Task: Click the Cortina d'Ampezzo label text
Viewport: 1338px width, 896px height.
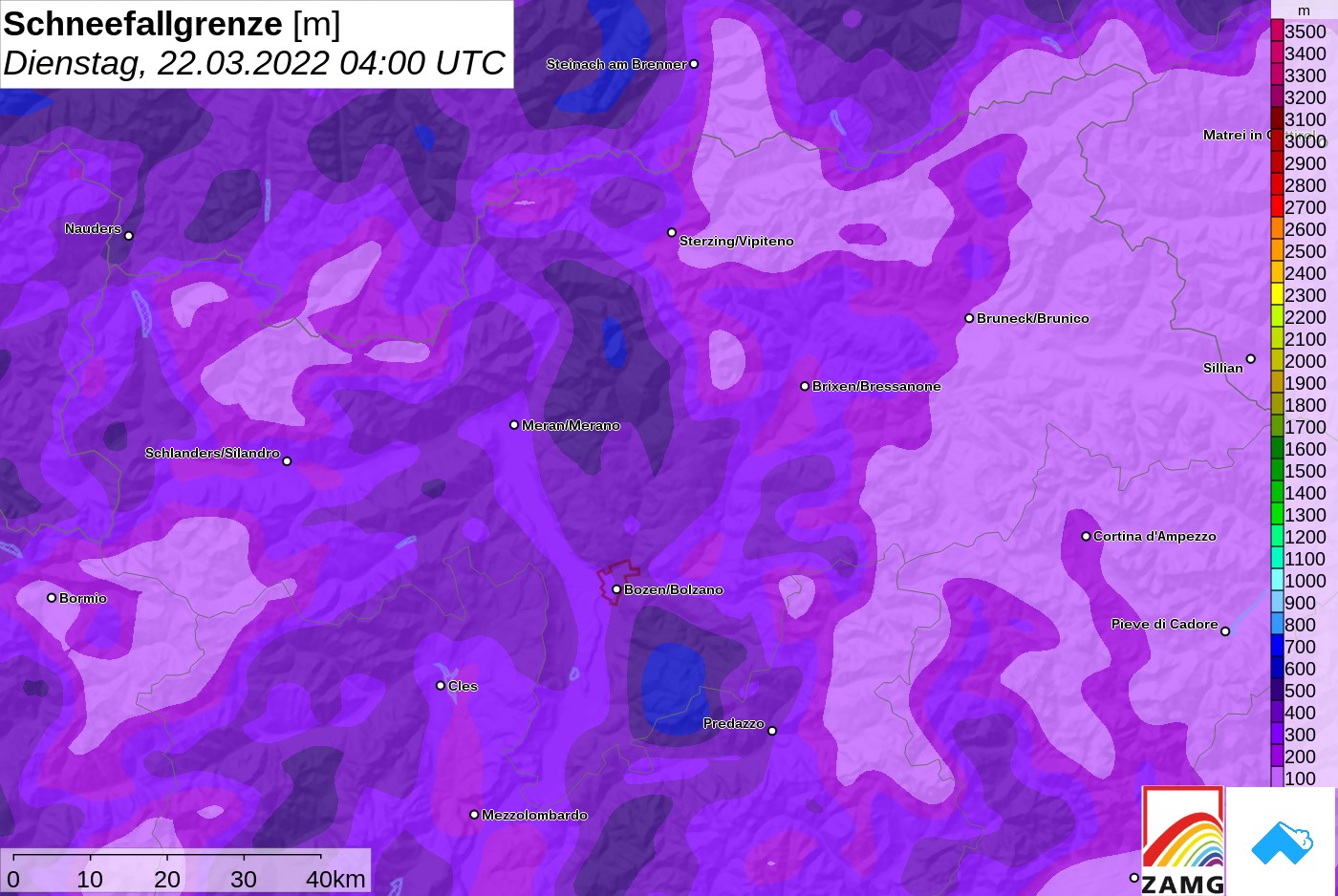Action: (x=1155, y=536)
